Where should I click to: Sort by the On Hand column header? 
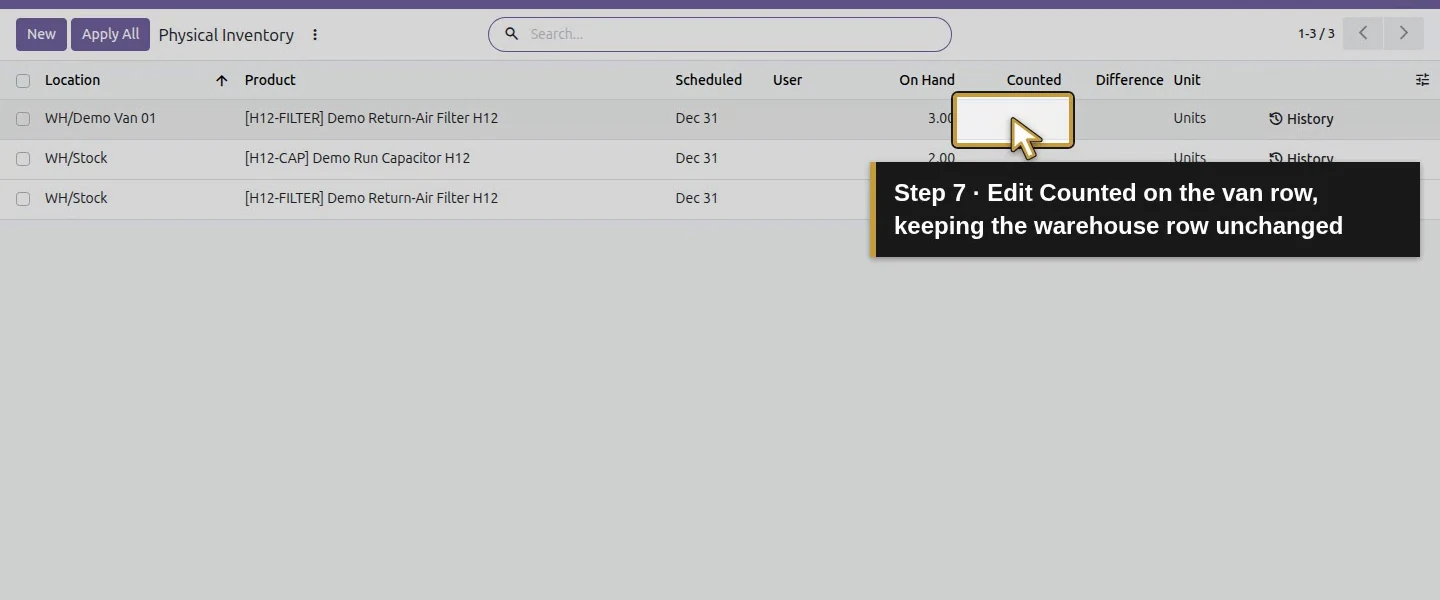927,80
